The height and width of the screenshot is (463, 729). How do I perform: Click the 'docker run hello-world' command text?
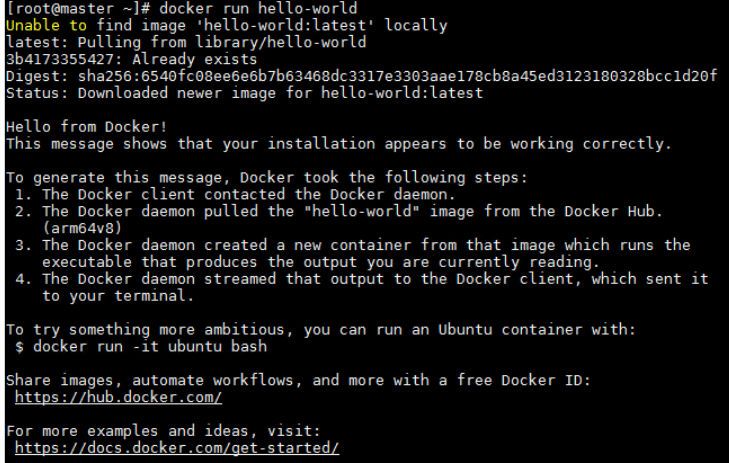click(258, 8)
